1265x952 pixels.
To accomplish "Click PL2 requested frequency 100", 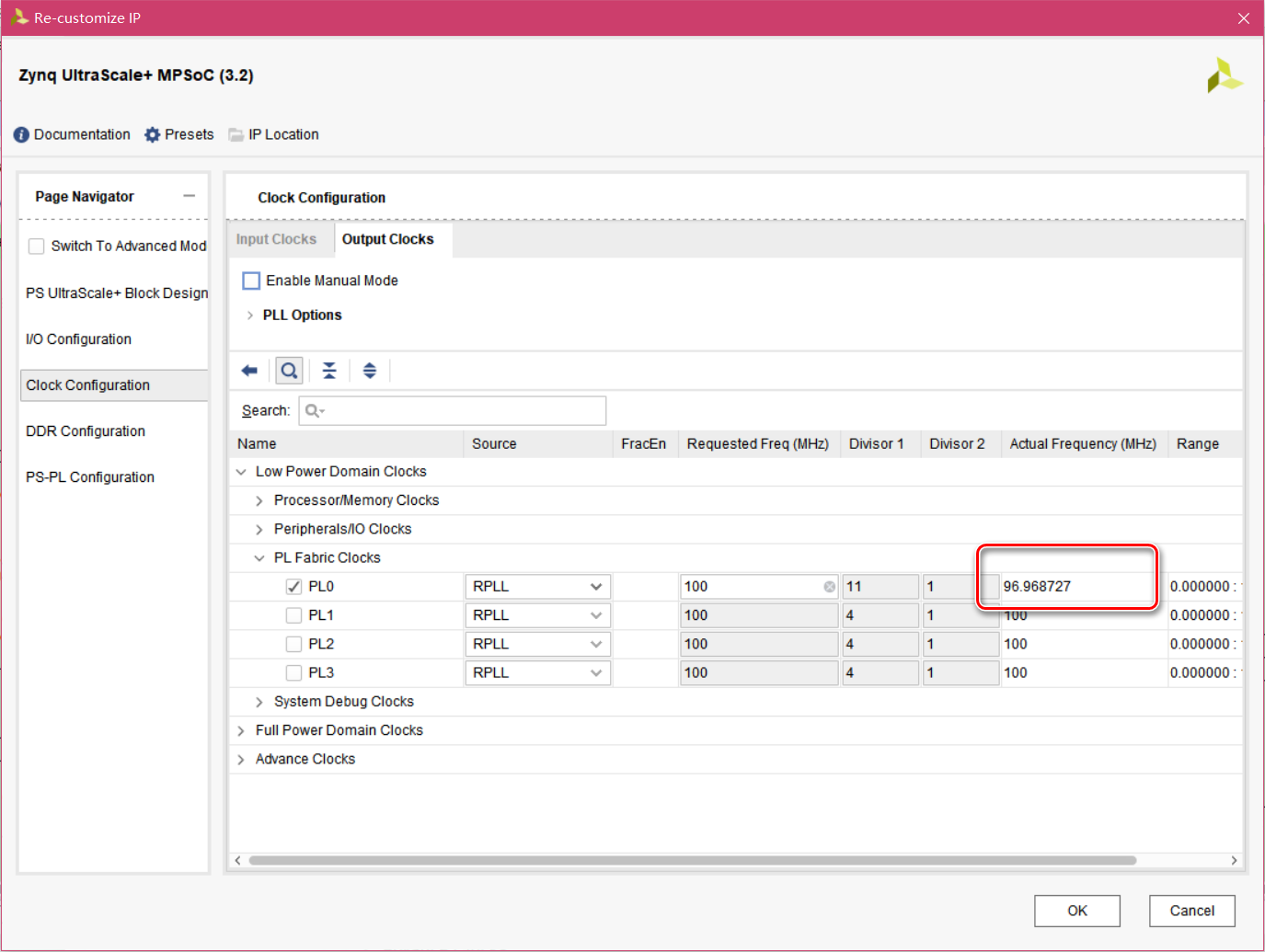I will click(x=759, y=644).
